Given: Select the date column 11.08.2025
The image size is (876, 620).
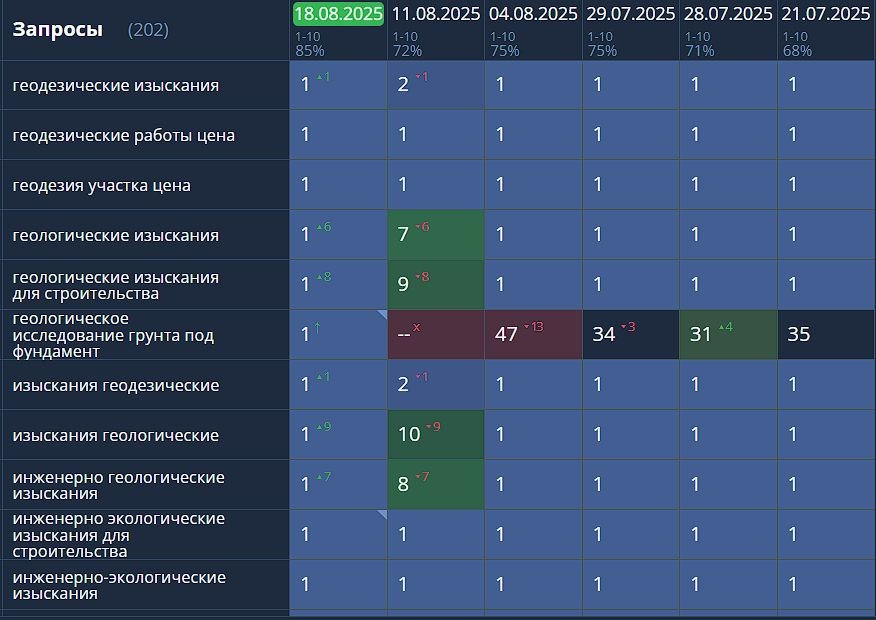Looking at the screenshot, I should pyautogui.click(x=433, y=14).
